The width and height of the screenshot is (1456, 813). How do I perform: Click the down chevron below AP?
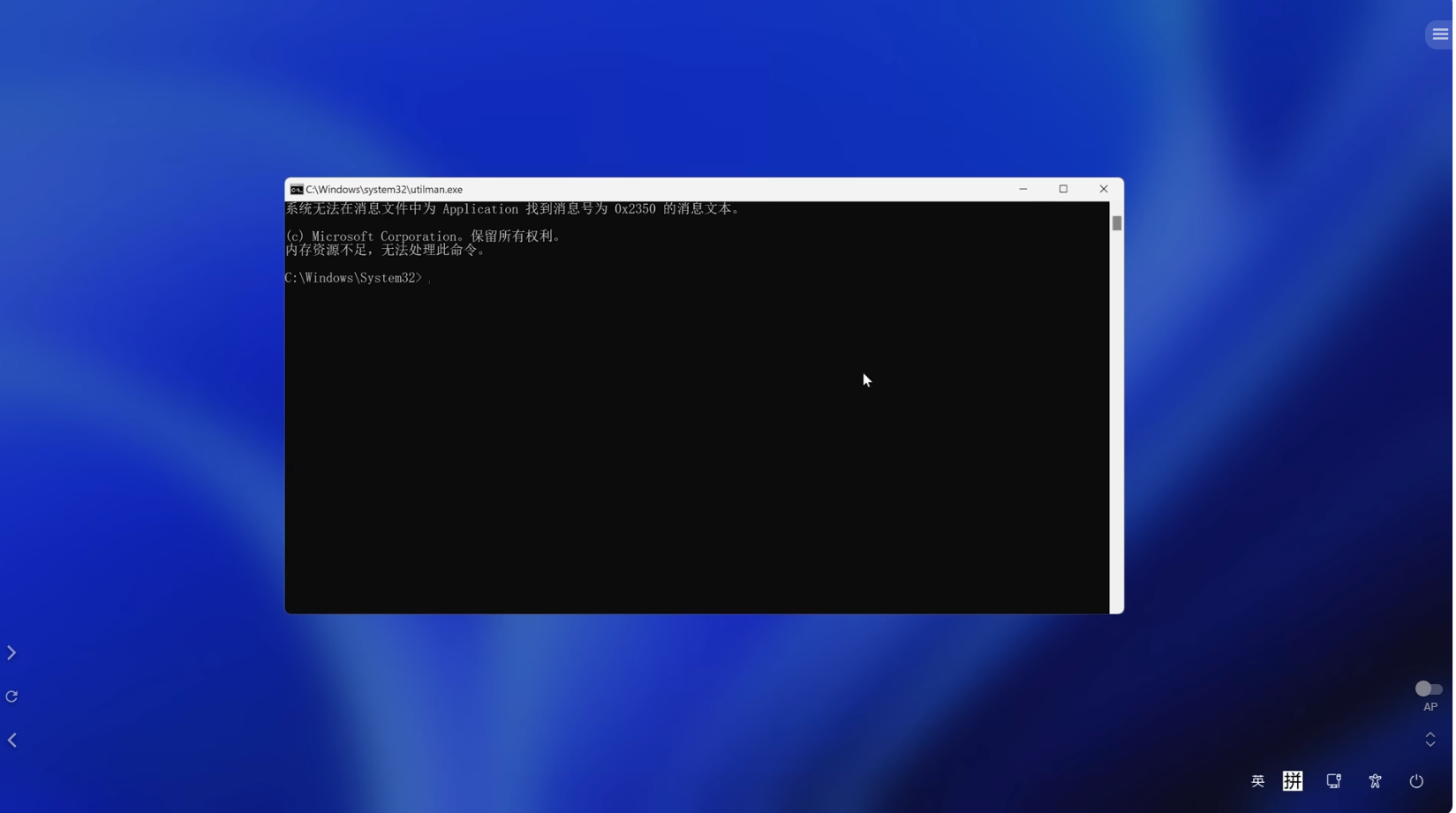(x=1432, y=746)
